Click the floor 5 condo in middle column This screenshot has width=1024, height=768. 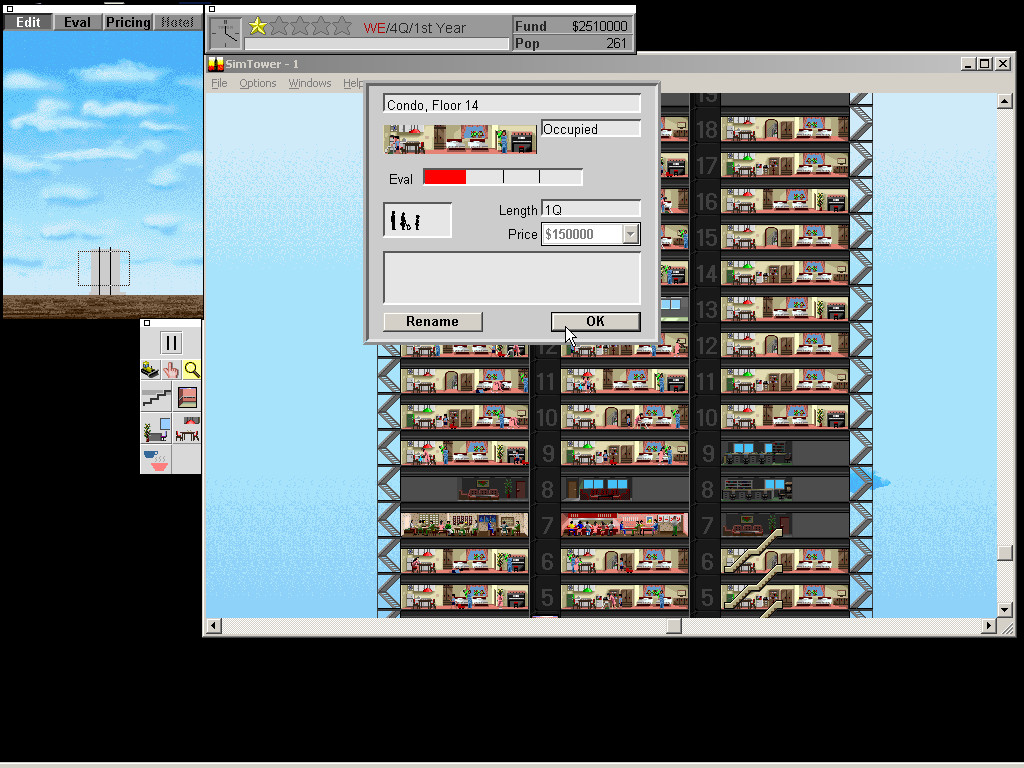click(x=624, y=596)
